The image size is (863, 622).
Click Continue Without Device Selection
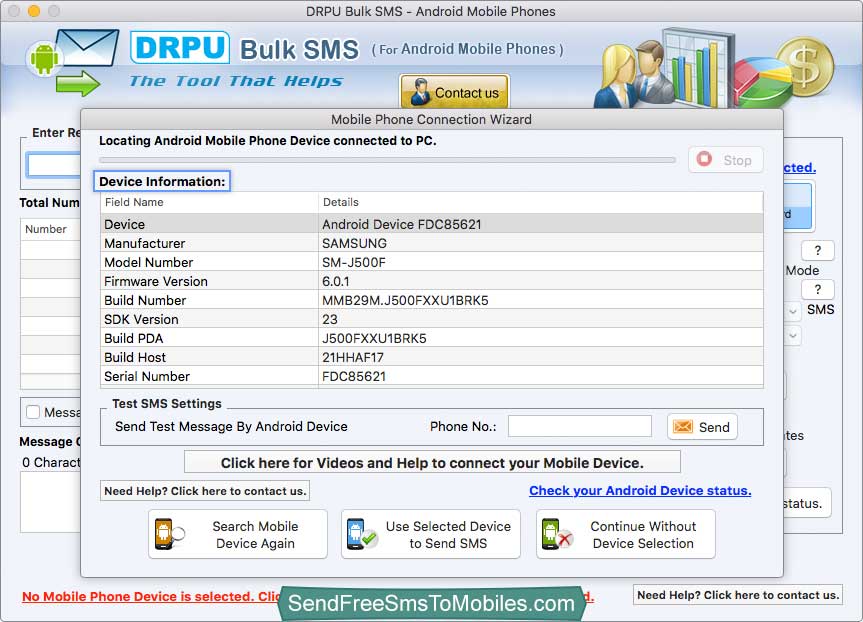coord(626,534)
